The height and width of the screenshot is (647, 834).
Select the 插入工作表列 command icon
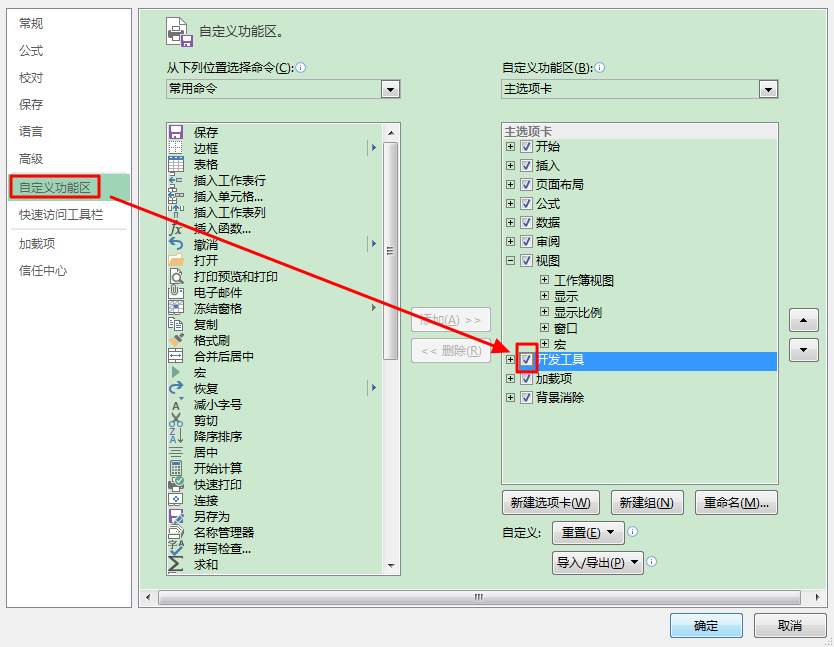coord(176,212)
